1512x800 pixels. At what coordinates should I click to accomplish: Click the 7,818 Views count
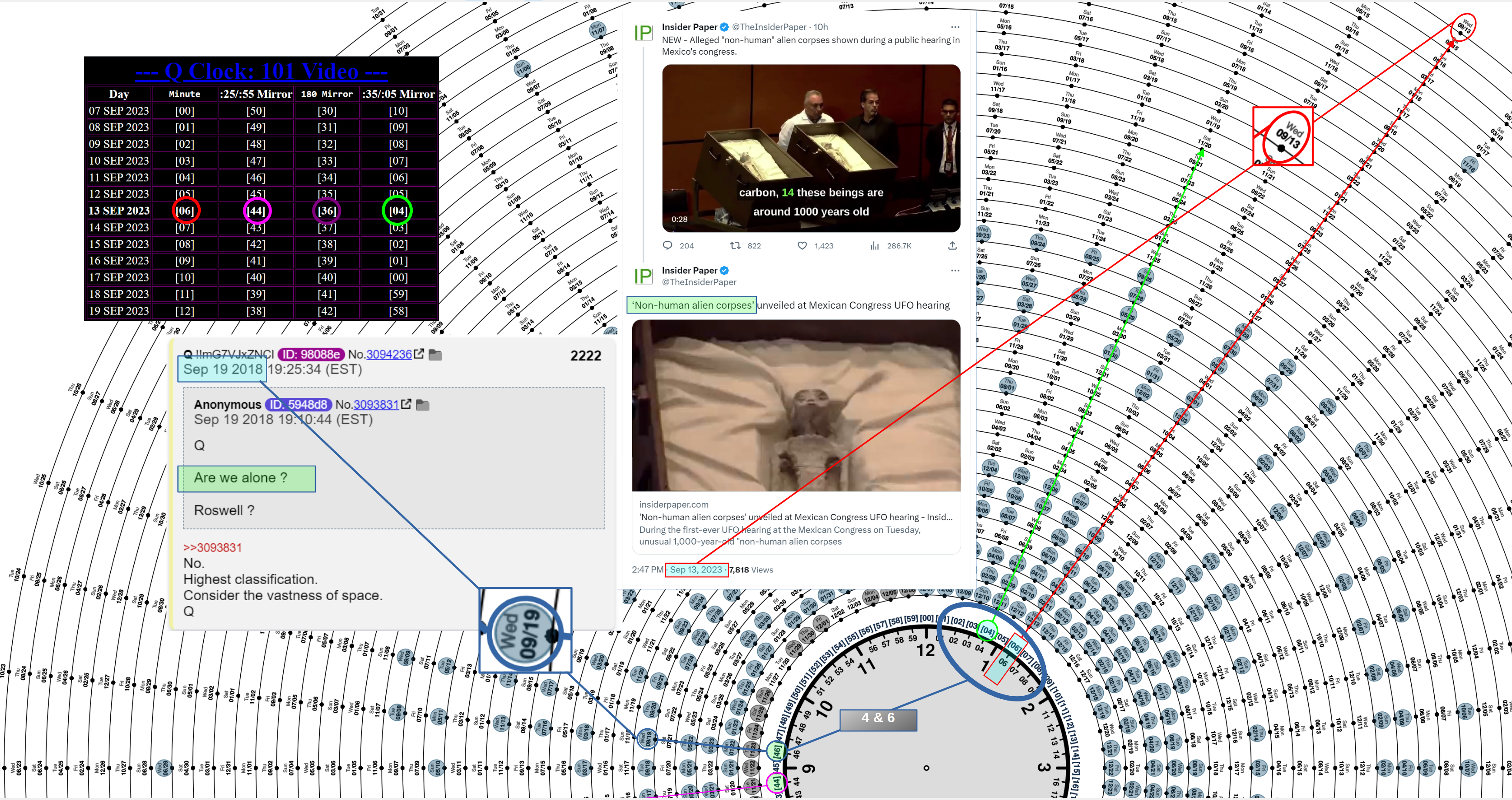click(x=751, y=569)
